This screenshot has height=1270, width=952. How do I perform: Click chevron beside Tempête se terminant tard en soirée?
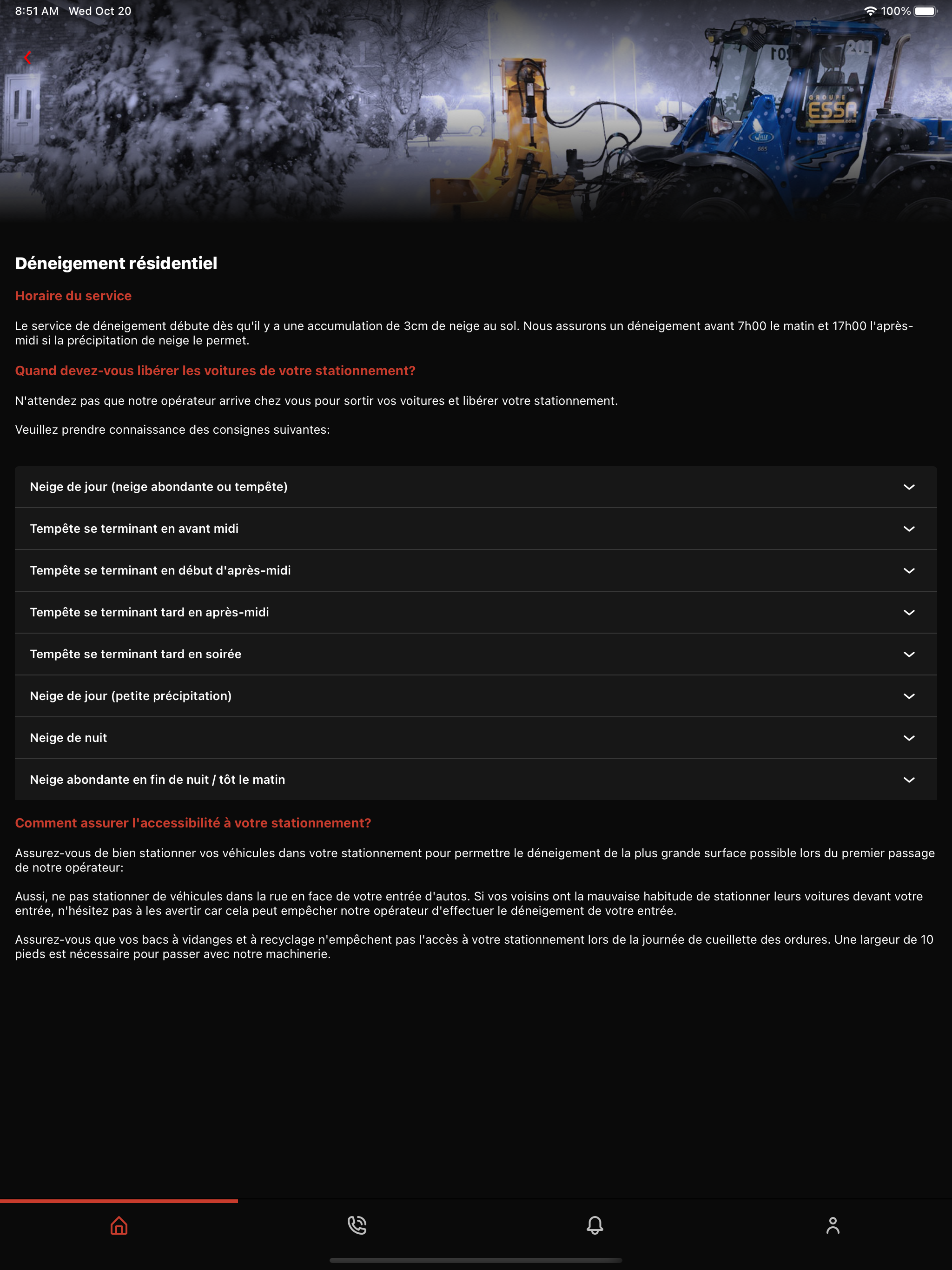[909, 655]
